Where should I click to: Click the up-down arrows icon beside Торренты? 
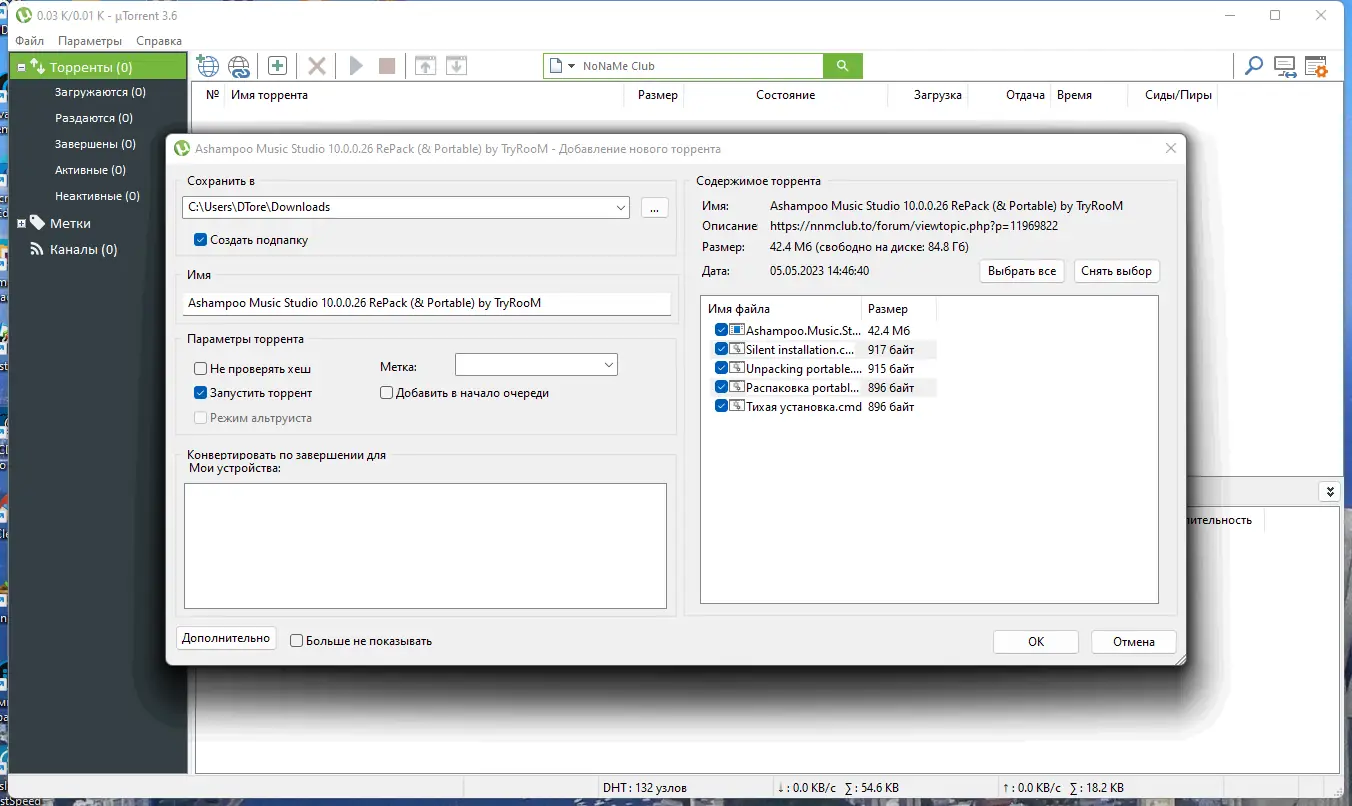(x=38, y=67)
